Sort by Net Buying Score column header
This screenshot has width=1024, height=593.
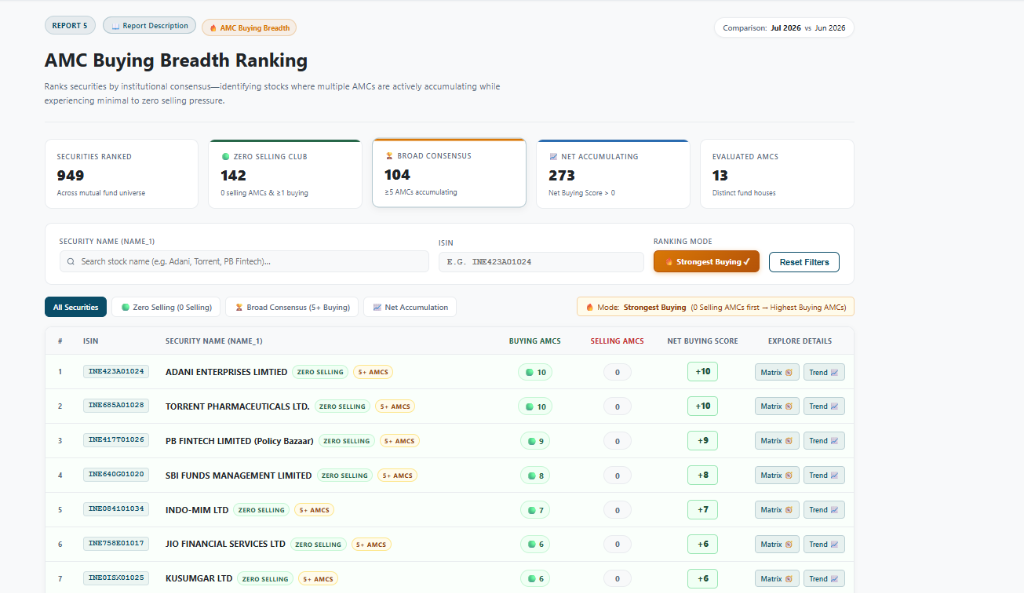703,341
